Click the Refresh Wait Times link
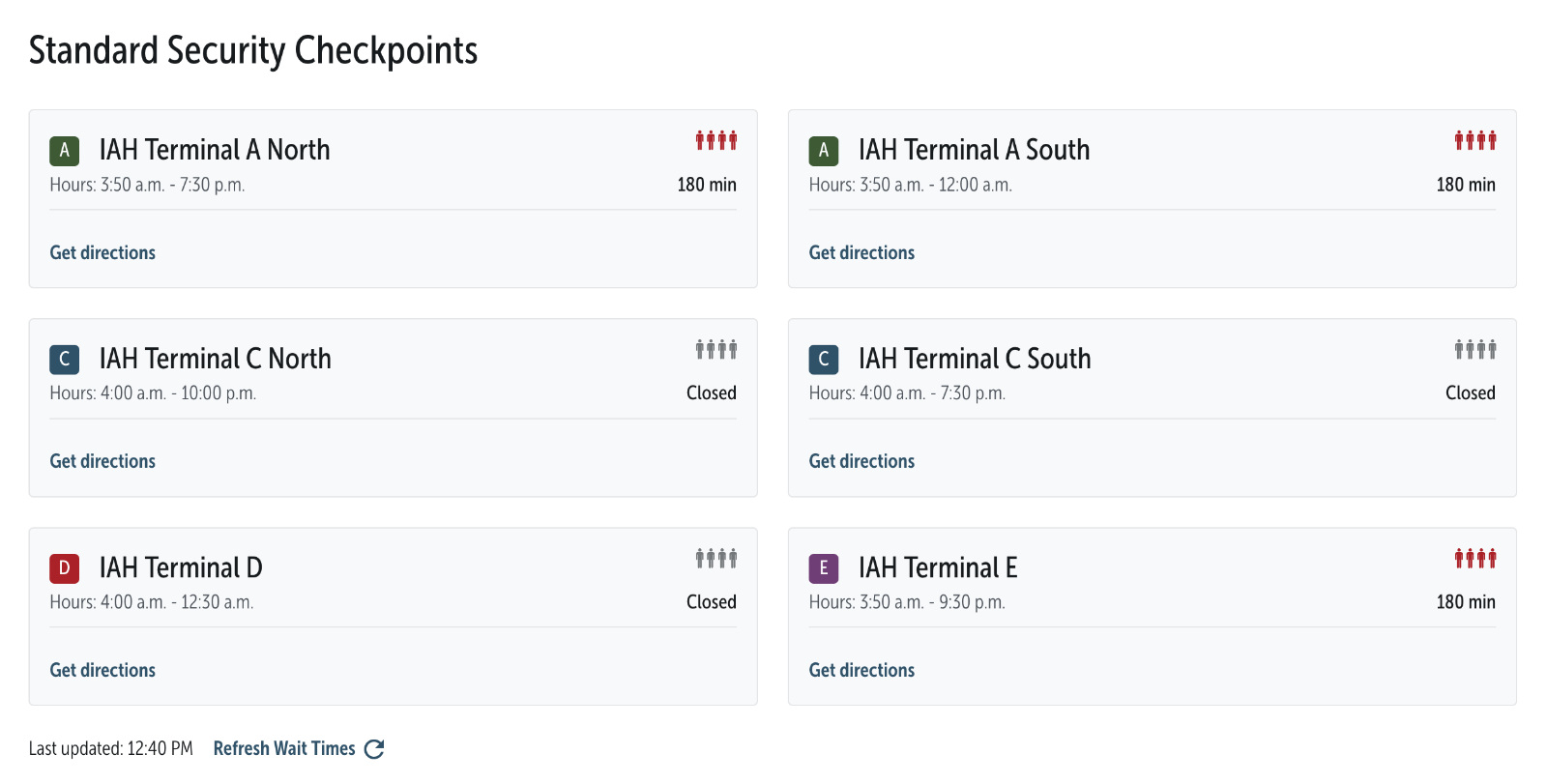 pyautogui.click(x=284, y=748)
